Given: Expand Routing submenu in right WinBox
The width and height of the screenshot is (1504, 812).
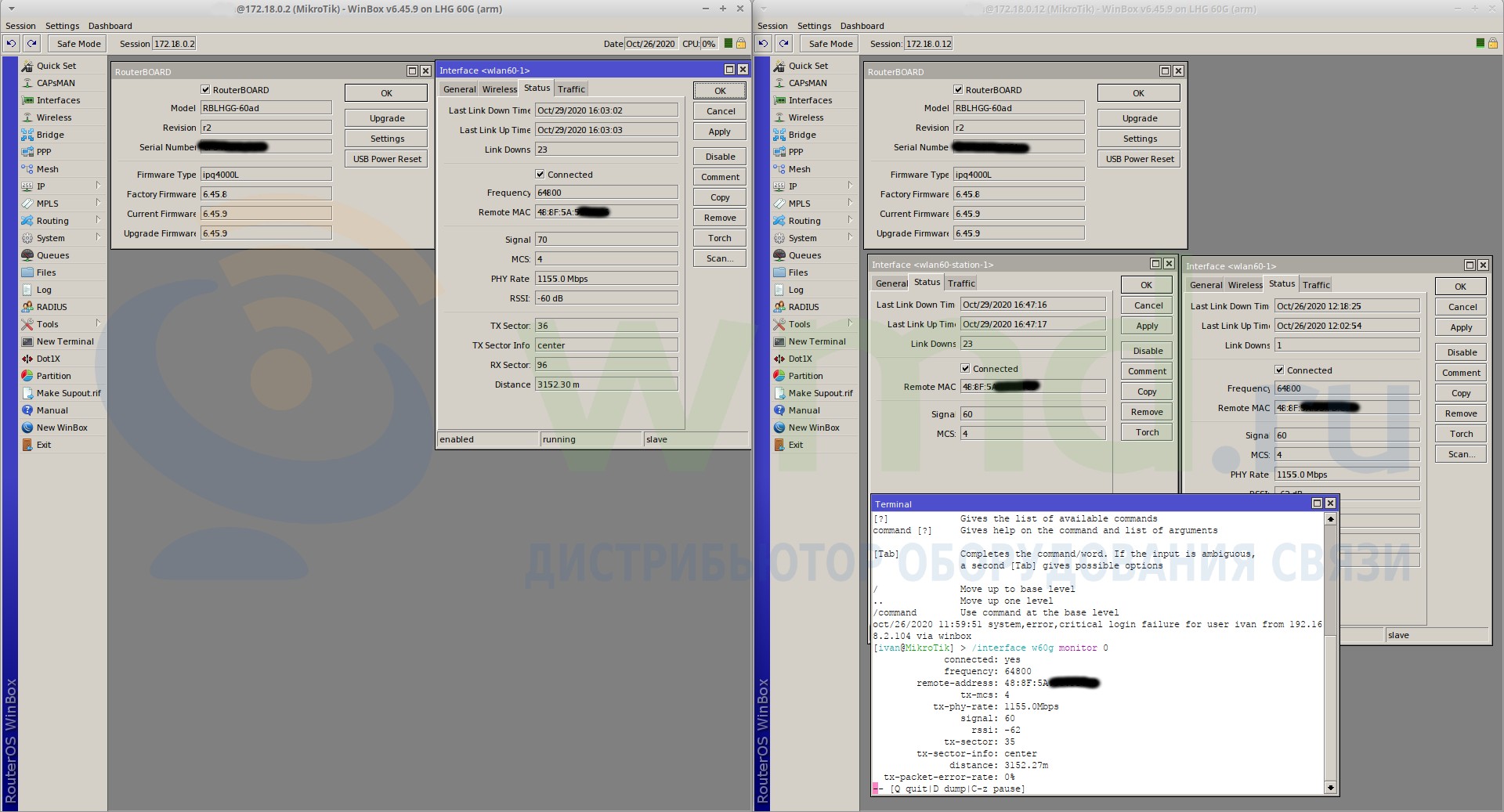Looking at the screenshot, I should (x=850, y=220).
